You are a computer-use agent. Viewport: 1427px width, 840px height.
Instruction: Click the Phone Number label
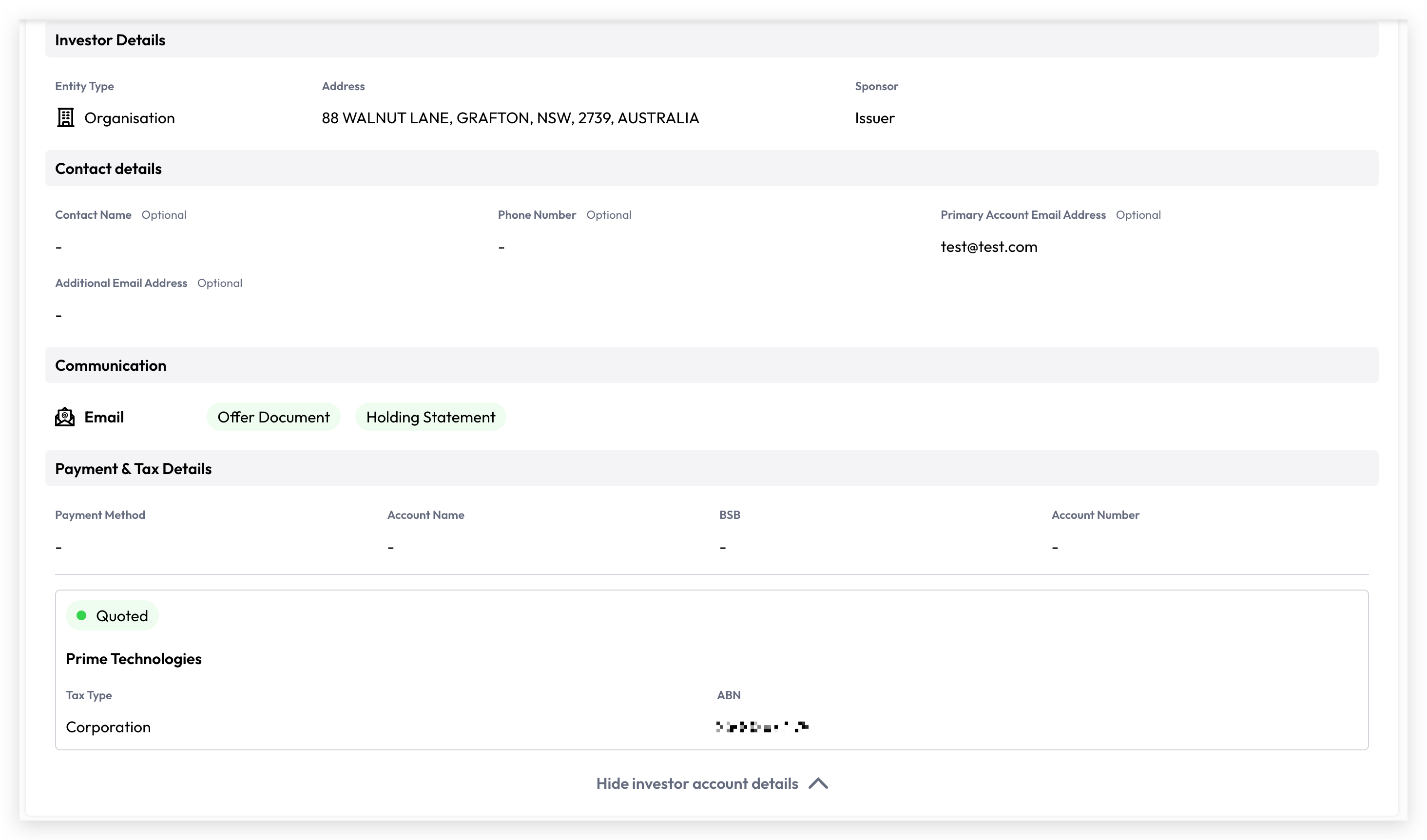[x=537, y=215]
